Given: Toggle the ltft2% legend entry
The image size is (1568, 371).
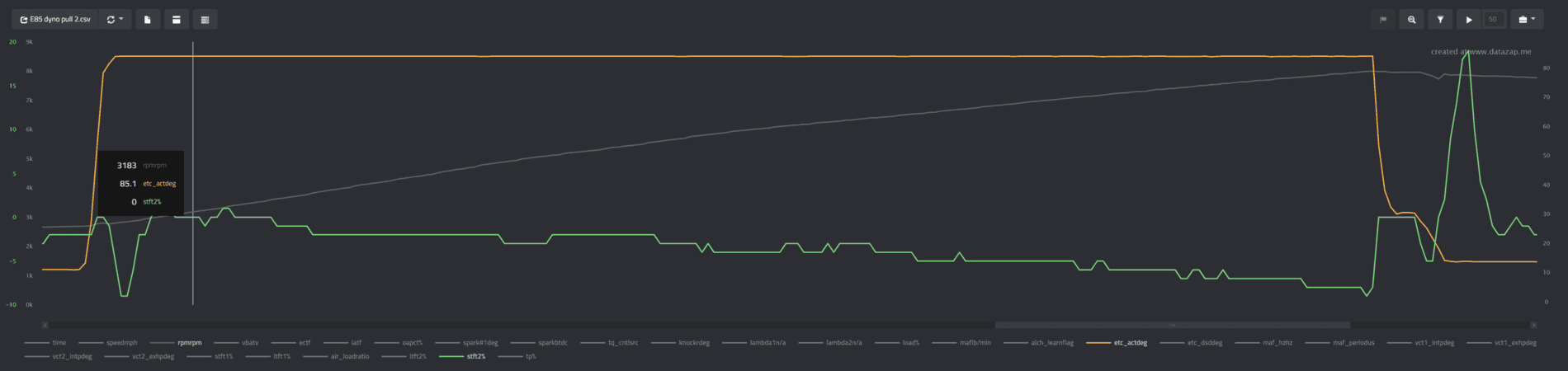Looking at the screenshot, I should [x=404, y=356].
